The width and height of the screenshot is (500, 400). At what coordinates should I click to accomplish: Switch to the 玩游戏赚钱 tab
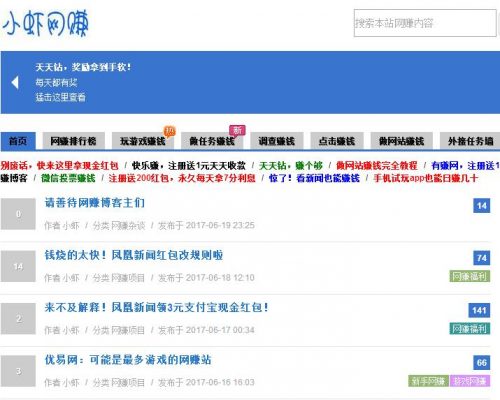click(x=143, y=141)
